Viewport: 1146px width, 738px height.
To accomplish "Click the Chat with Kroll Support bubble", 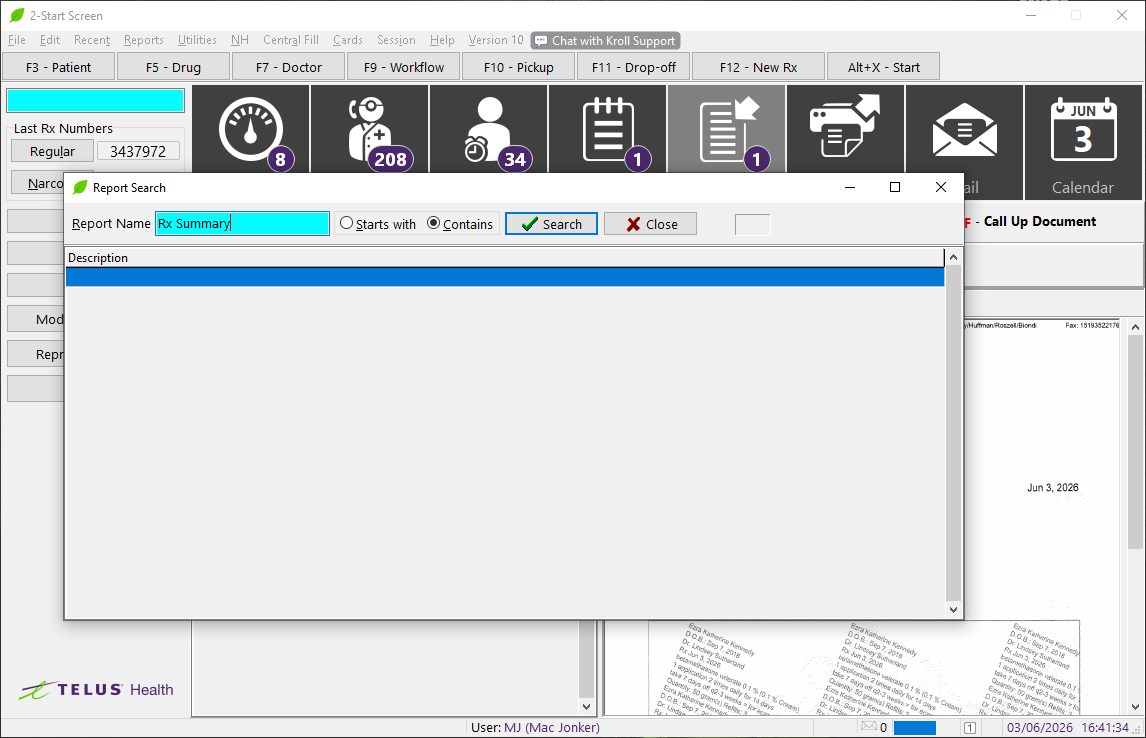I will [x=606, y=41].
